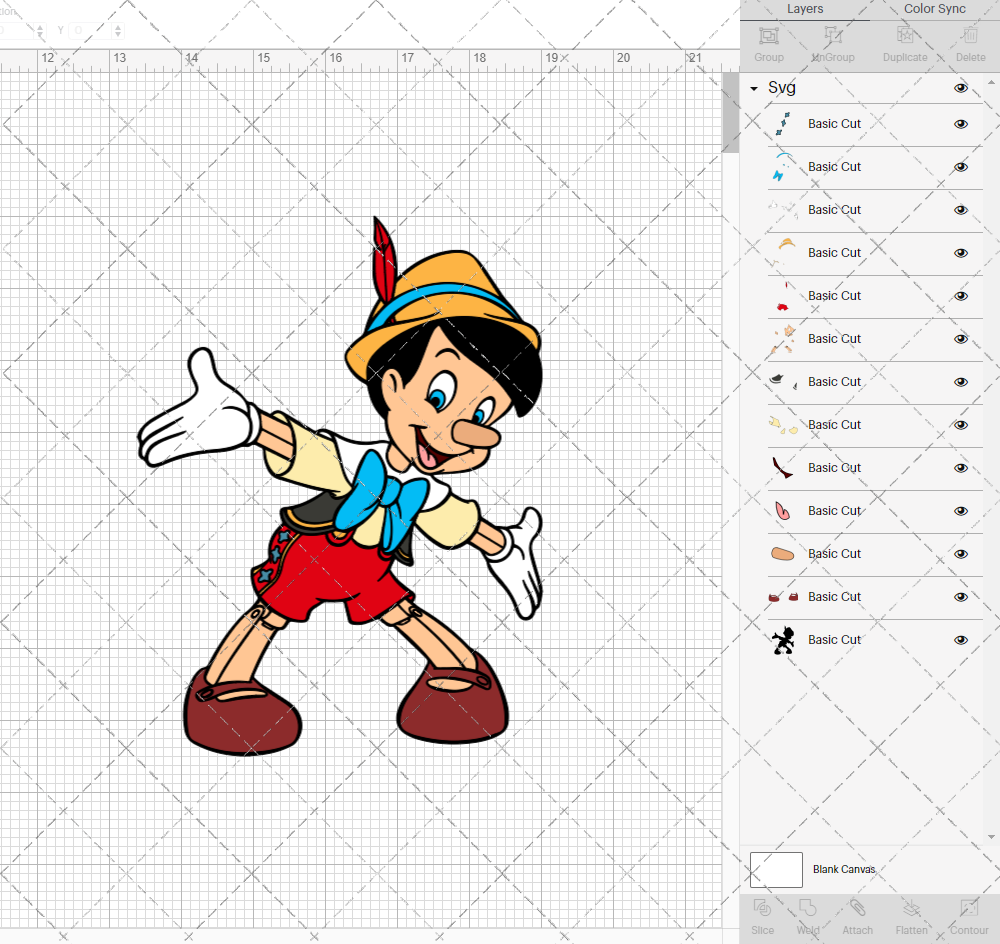Select the Slice tool
1000x944 pixels.
point(762,917)
